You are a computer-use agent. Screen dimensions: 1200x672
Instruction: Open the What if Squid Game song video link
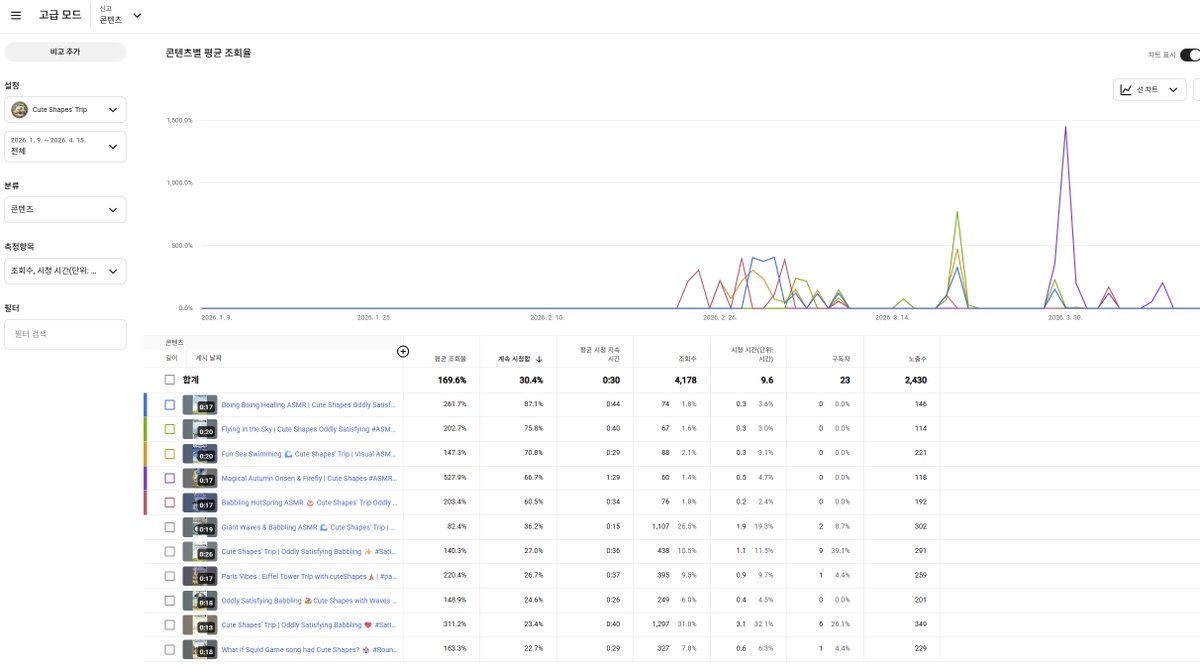pos(308,649)
